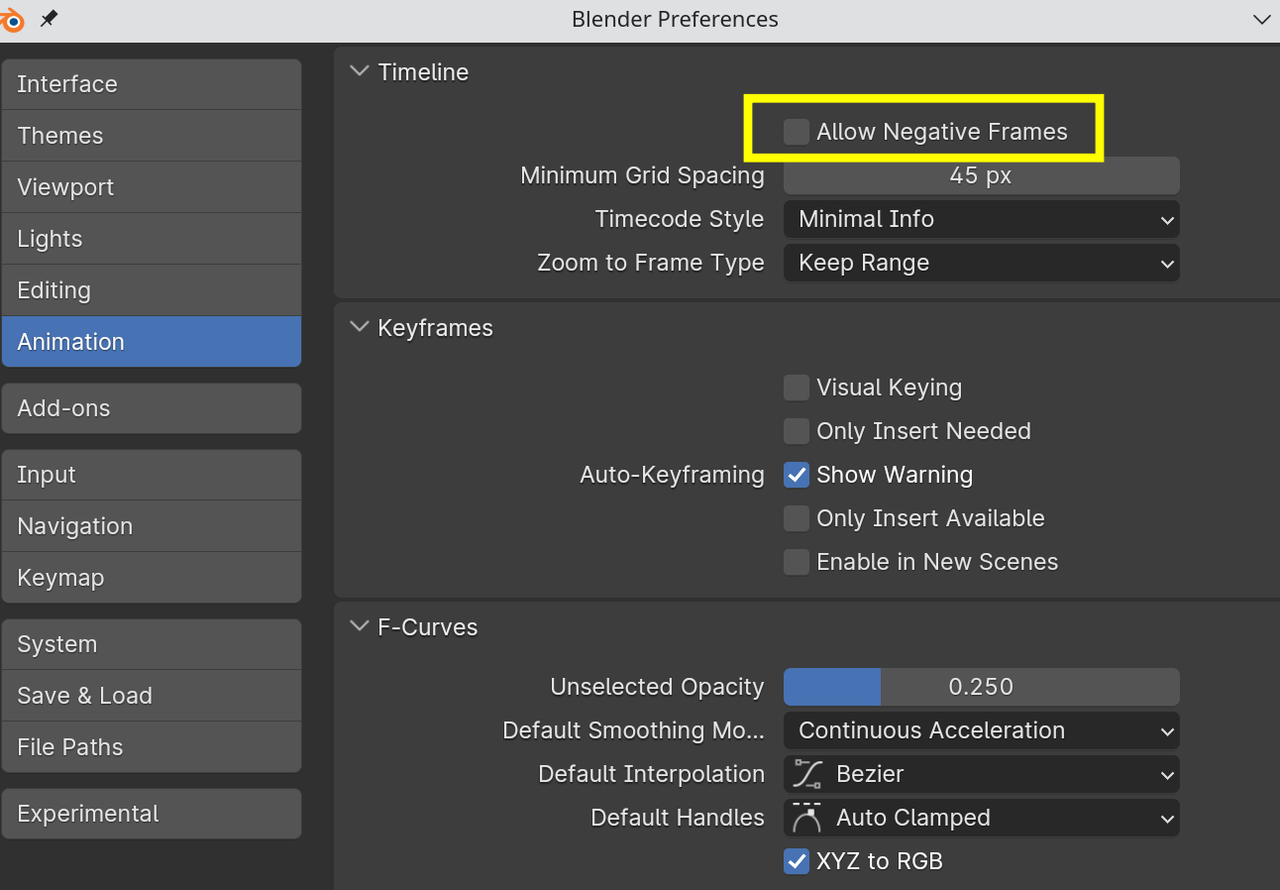Screen dimensions: 1280x890
Task: Open the Keymap preferences tab
Action: coord(151,578)
